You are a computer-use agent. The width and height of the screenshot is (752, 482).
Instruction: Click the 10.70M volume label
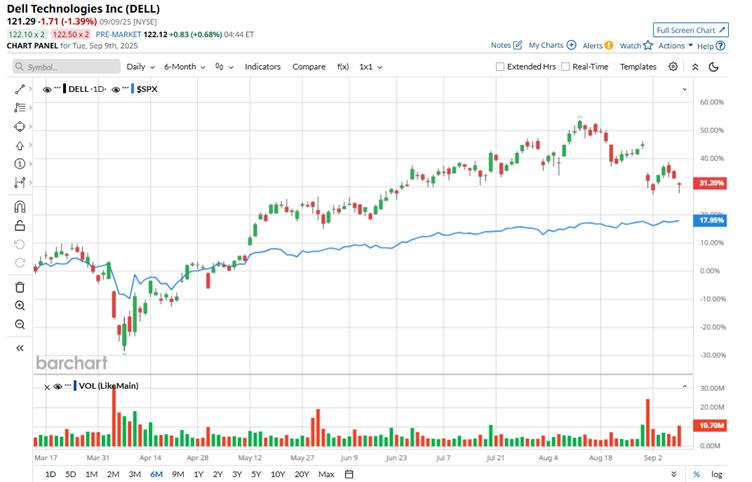[710, 425]
